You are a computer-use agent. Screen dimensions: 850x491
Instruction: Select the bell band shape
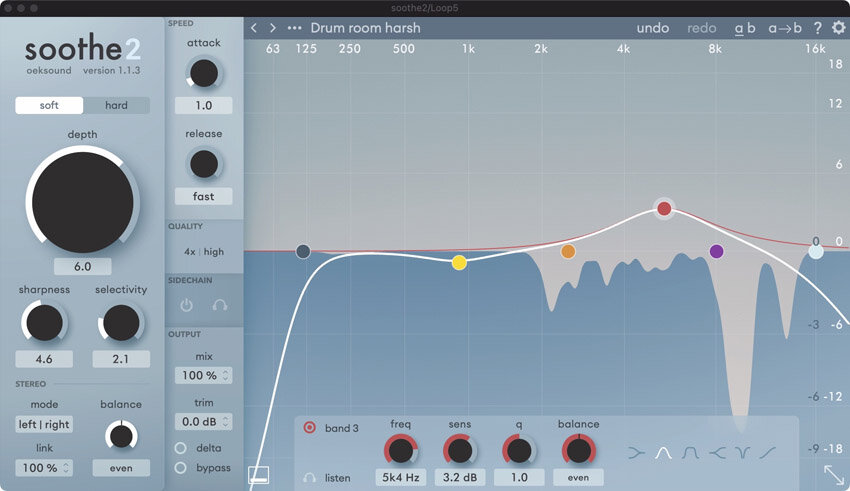(663, 452)
